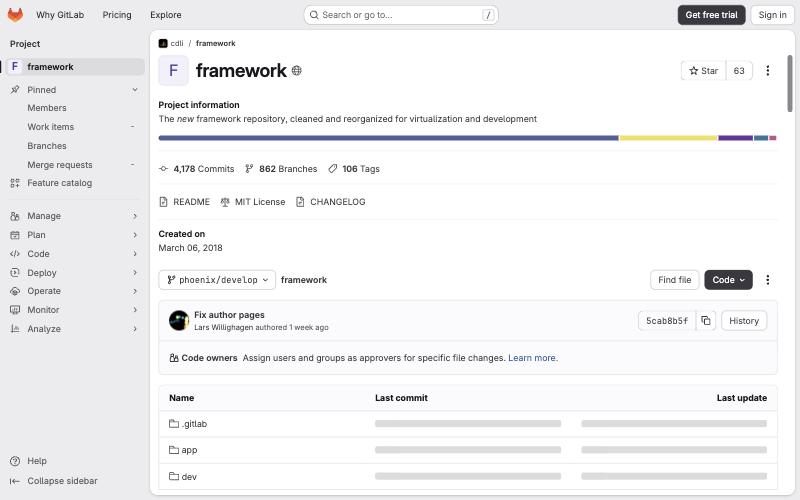Click the GitLab fox logo
Screen dimensions: 800x500
pyautogui.click(x=15, y=15)
